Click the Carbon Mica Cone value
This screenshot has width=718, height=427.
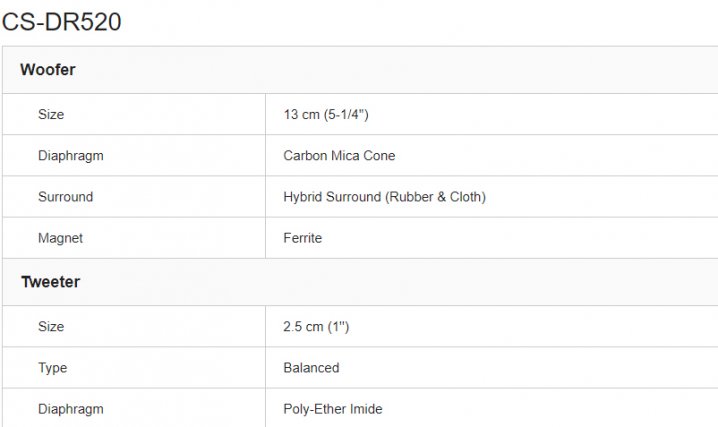339,156
